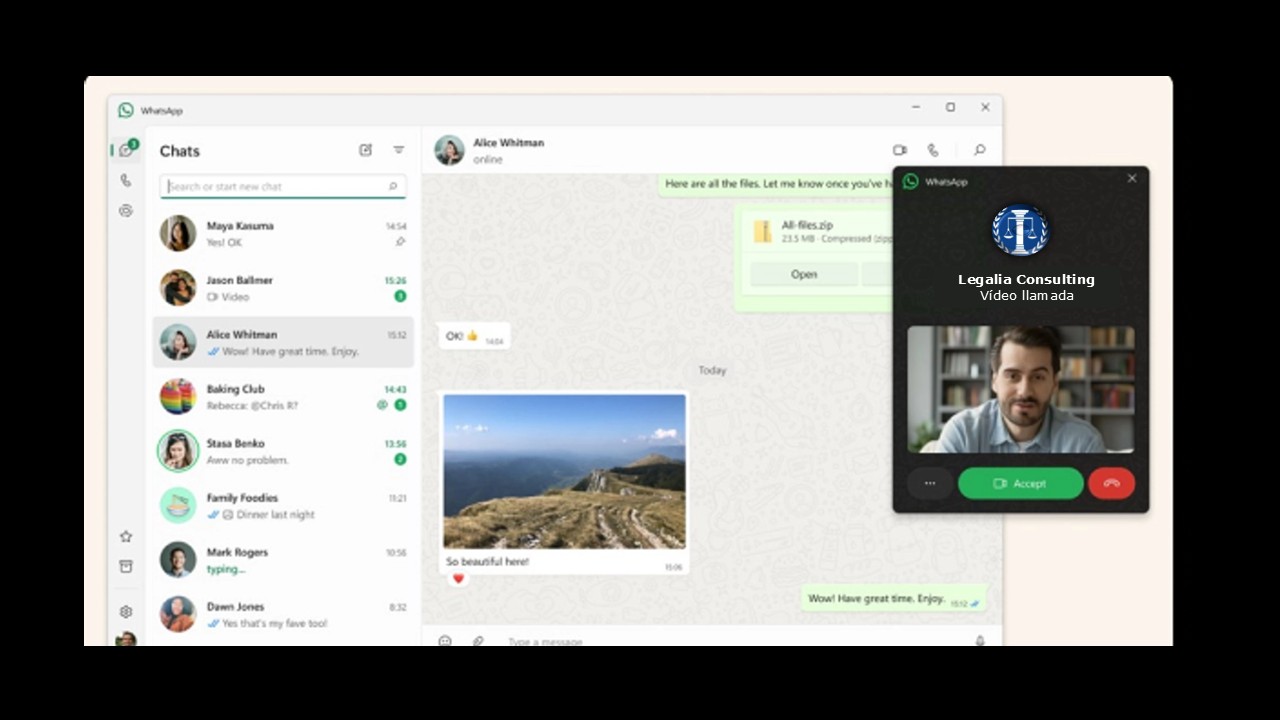Open the mountain landscape photo

pyautogui.click(x=564, y=471)
